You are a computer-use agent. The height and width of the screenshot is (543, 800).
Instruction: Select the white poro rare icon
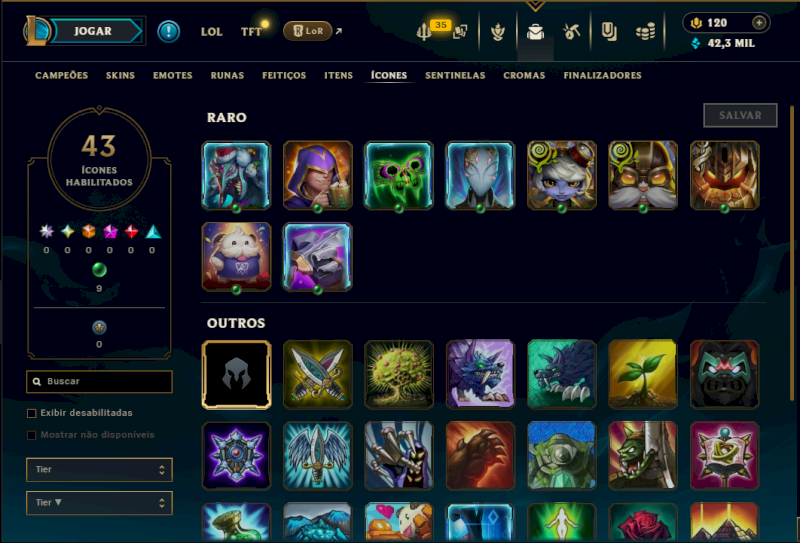(x=236, y=256)
